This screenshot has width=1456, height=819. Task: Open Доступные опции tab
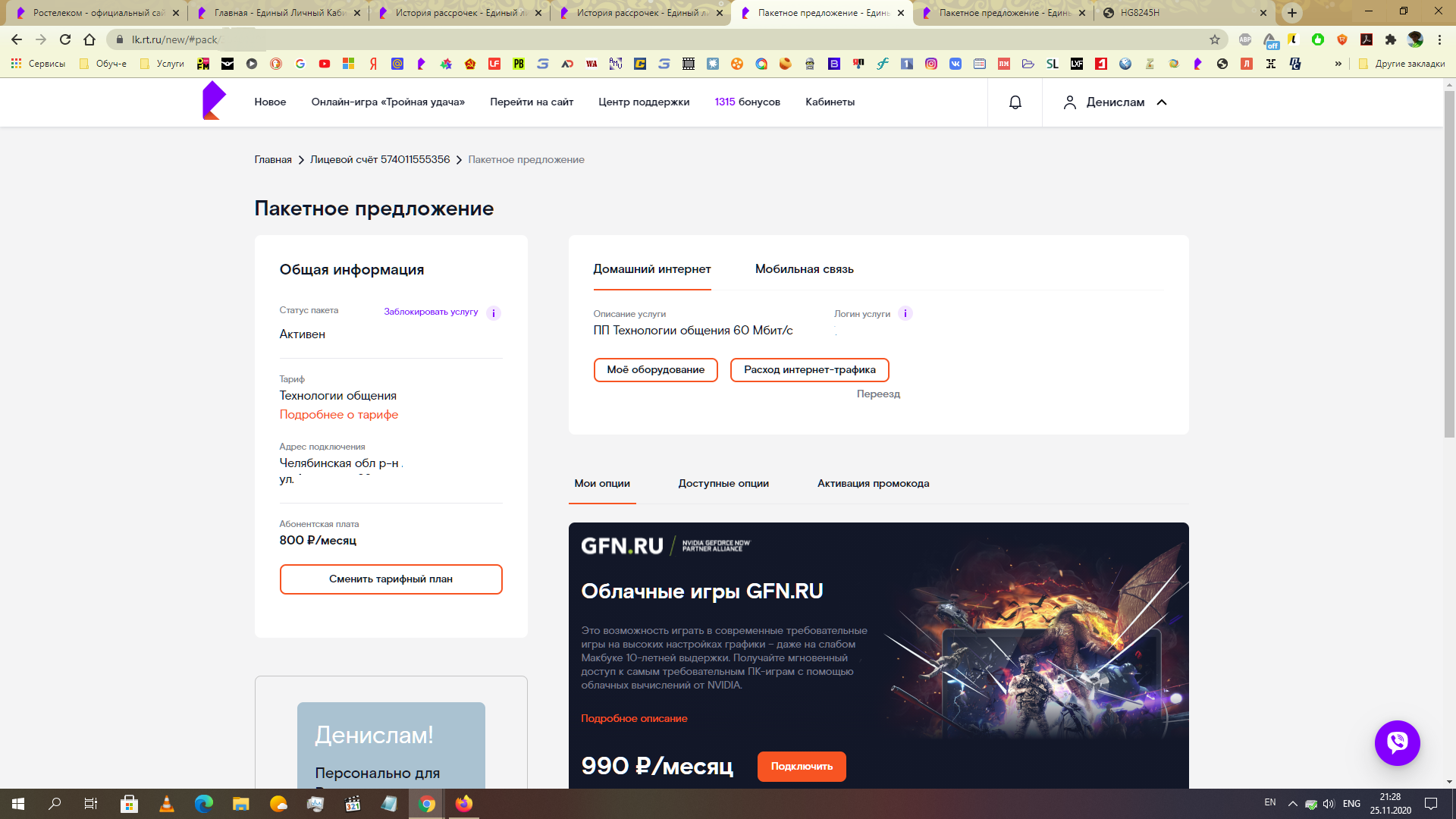tap(723, 483)
